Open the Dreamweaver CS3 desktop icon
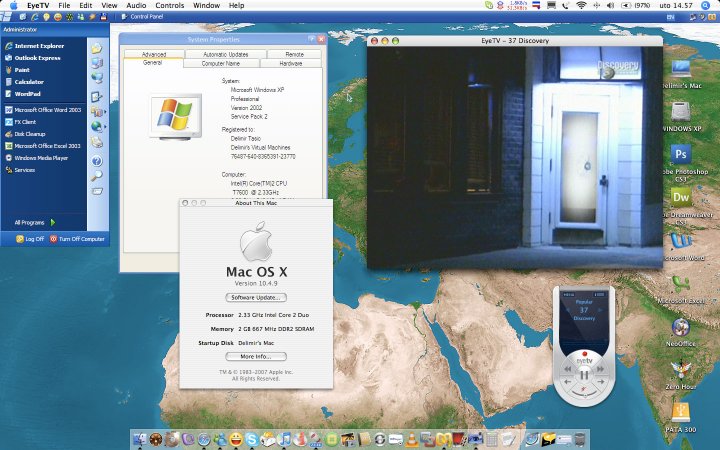This screenshot has width=720, height=450. click(681, 197)
